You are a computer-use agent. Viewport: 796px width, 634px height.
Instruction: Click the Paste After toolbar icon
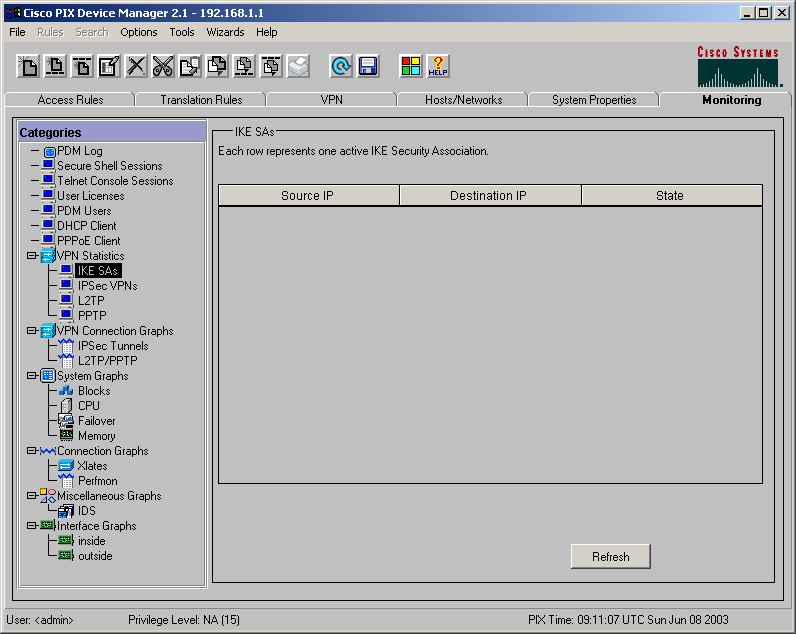point(272,66)
